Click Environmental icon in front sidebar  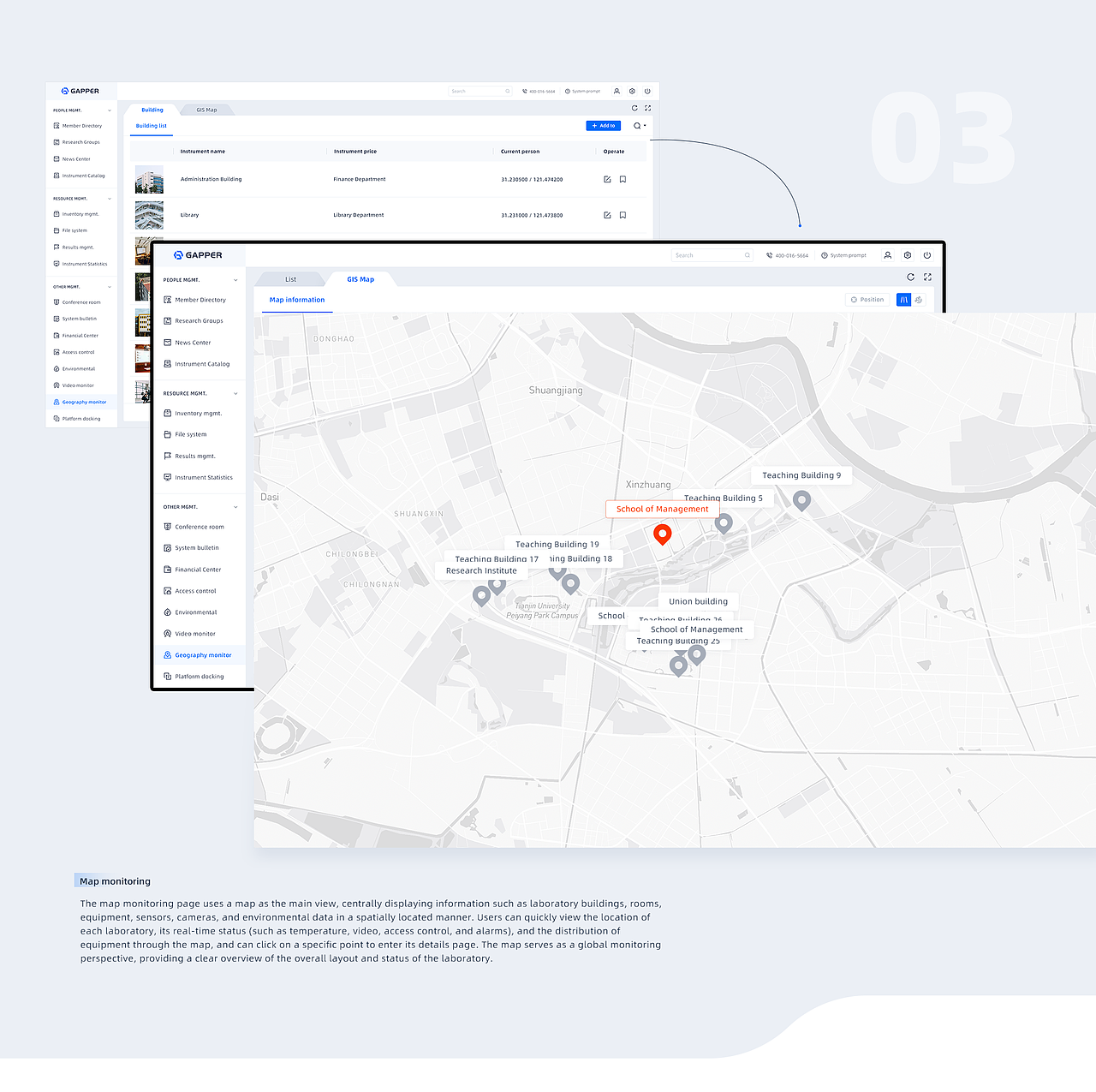[168, 612]
